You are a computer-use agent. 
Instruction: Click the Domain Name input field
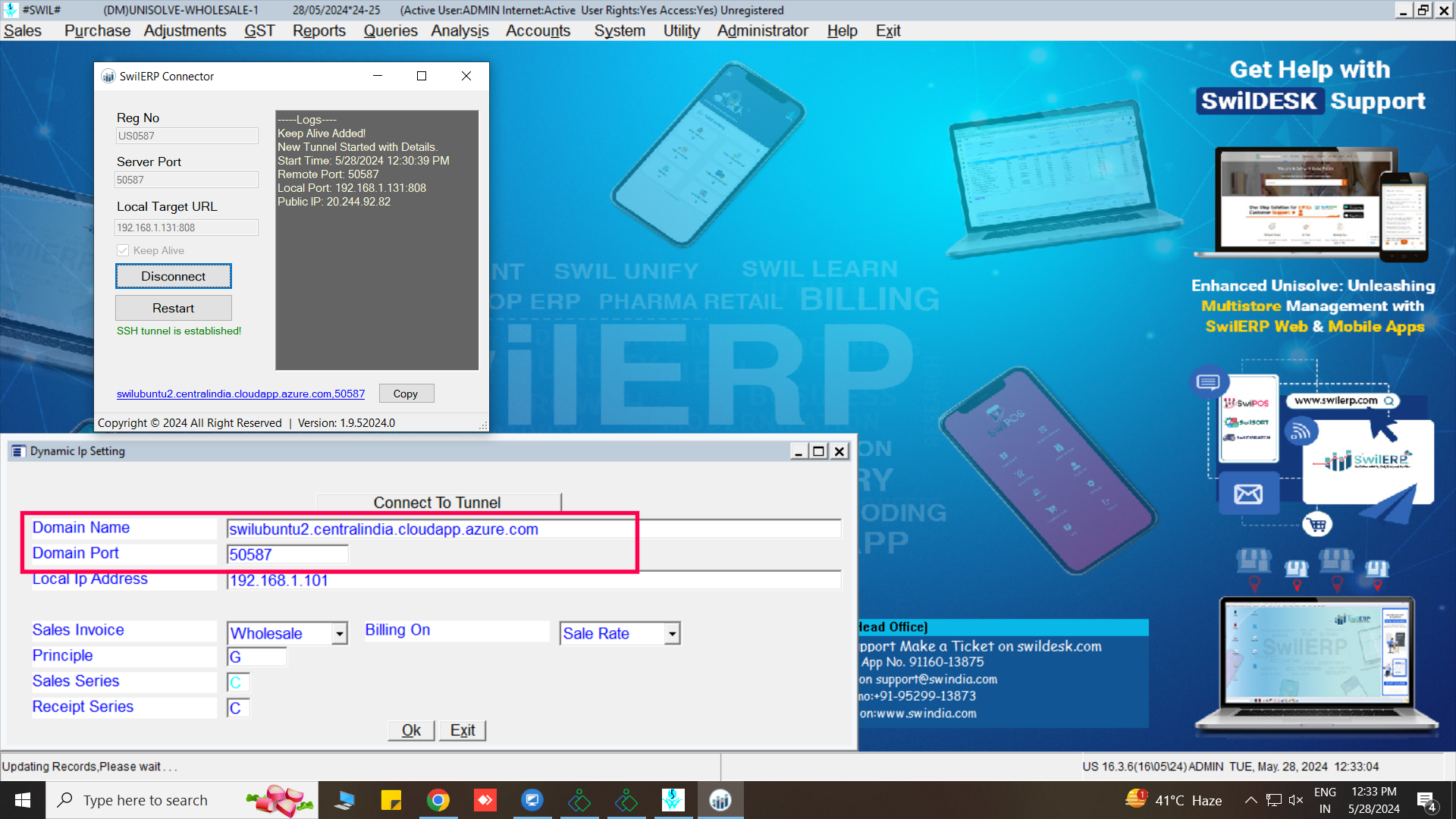pyautogui.click(x=534, y=529)
